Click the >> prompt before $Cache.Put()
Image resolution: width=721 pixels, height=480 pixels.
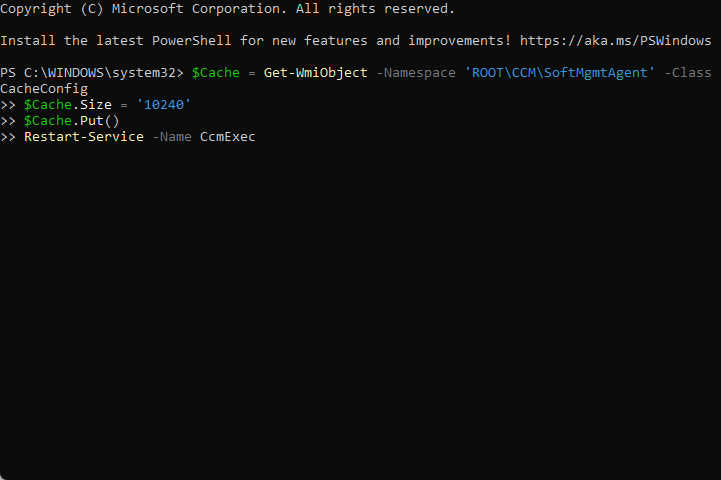tap(8, 121)
